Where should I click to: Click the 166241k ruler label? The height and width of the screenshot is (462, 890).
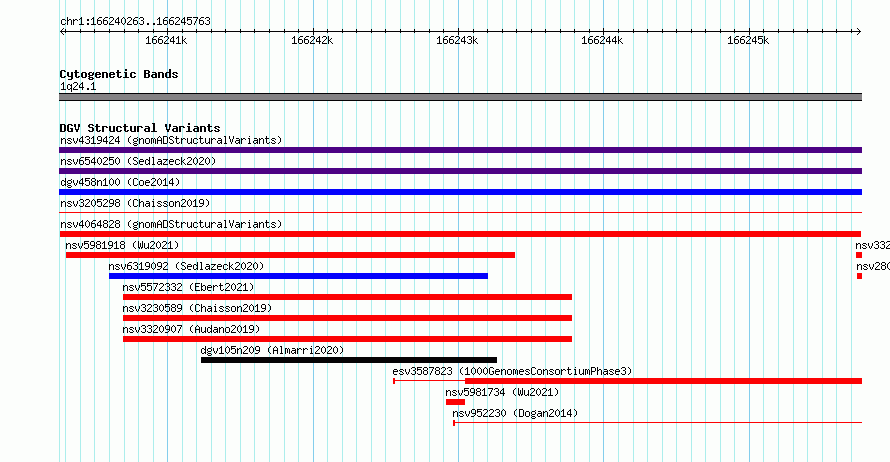point(166,41)
